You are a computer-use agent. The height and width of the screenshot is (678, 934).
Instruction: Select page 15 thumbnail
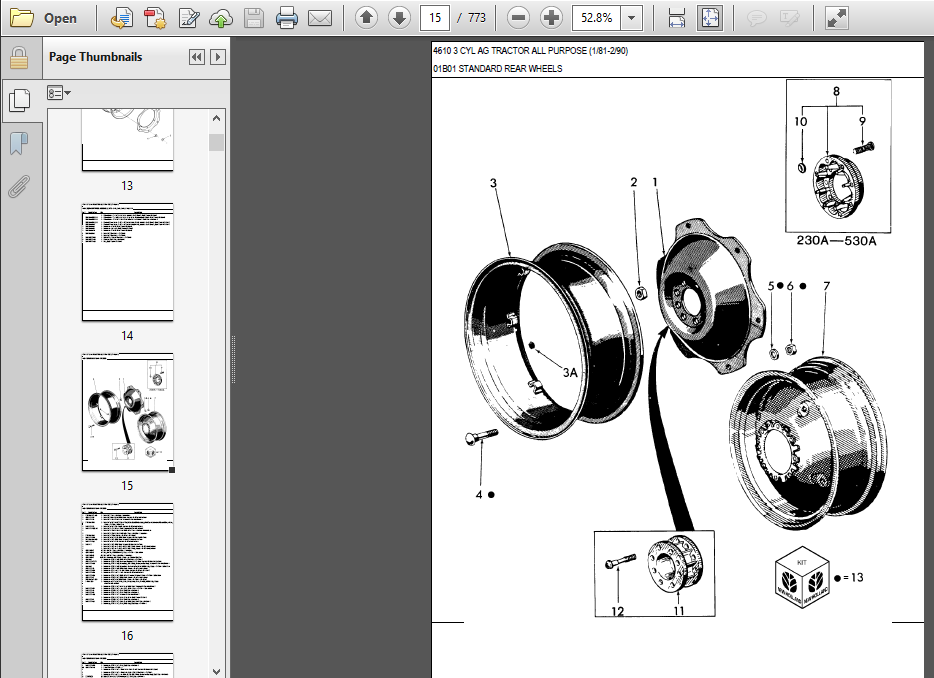(127, 412)
